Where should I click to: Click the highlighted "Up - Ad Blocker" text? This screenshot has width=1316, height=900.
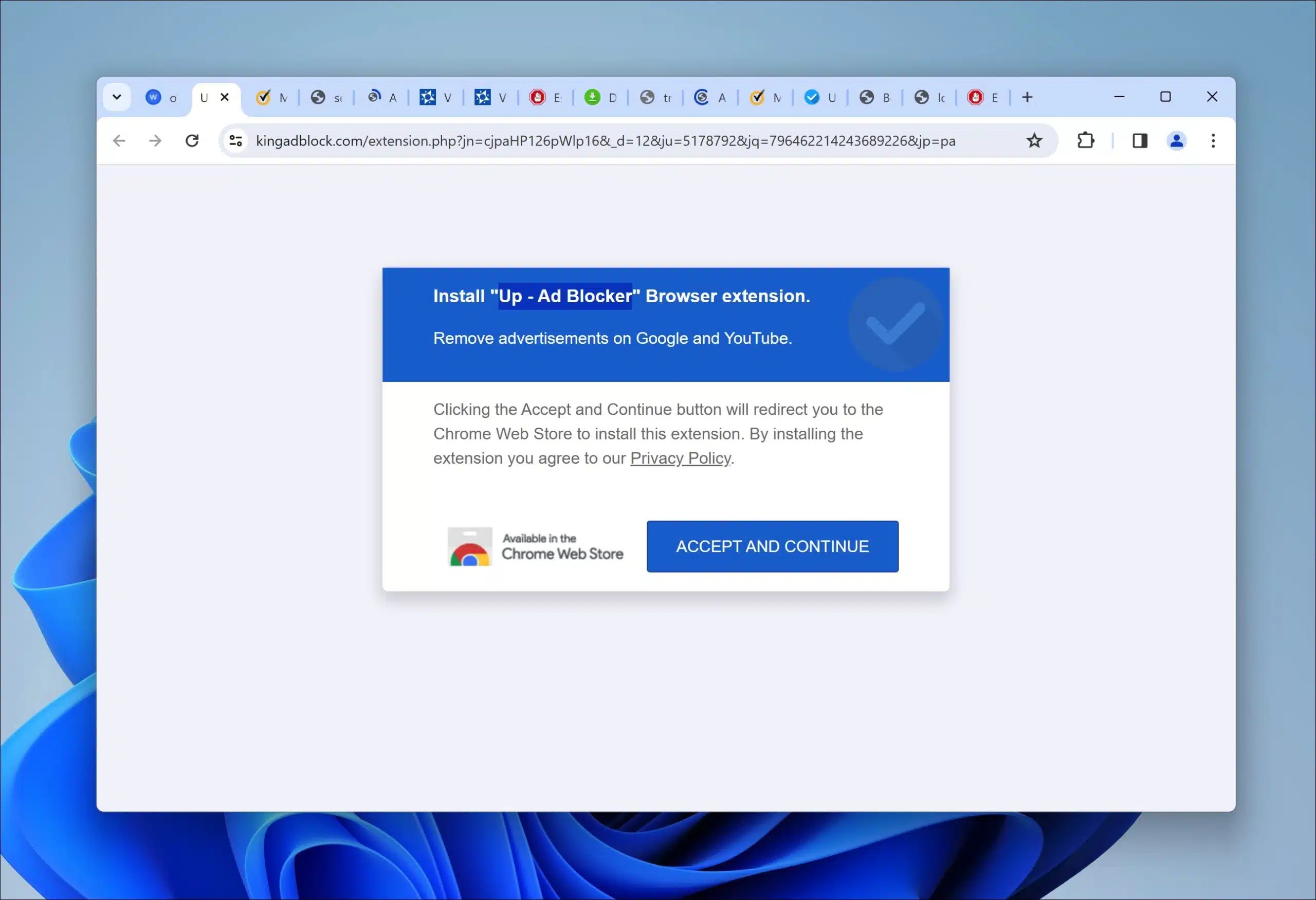coord(564,296)
